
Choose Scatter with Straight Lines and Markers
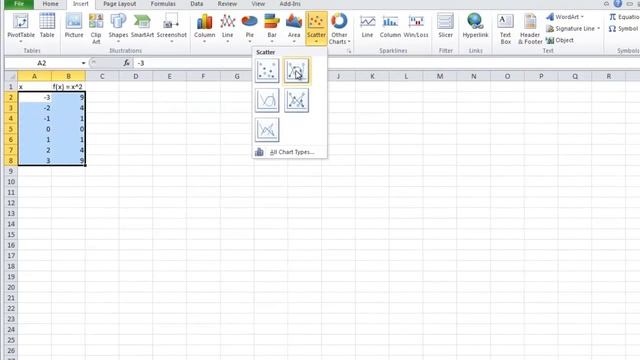point(296,100)
